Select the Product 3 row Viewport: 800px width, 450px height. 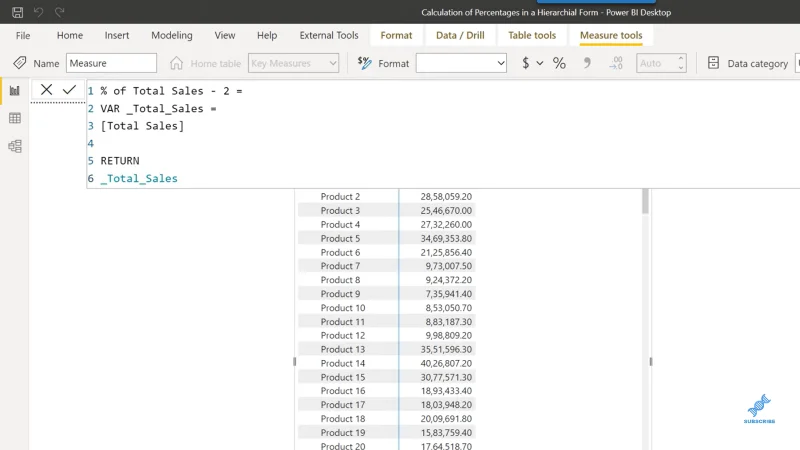click(x=386, y=210)
